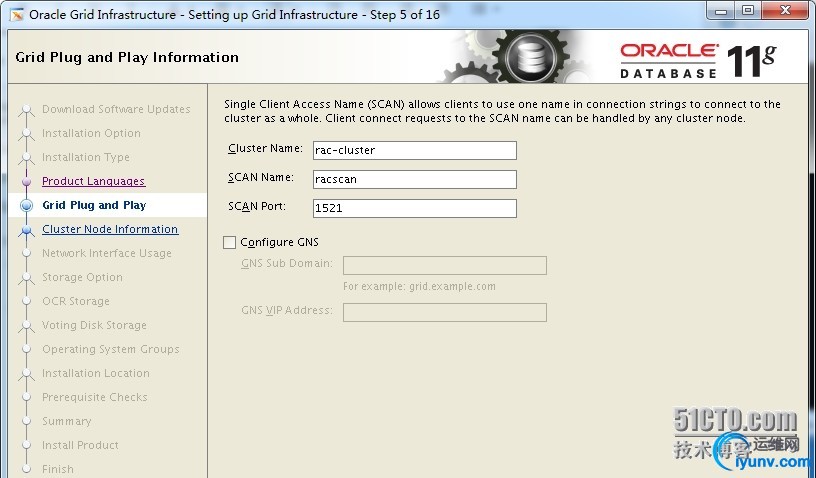Screen dimensions: 816x478
Task: Click the Product Languages step bullet icon
Action: (x=27, y=182)
